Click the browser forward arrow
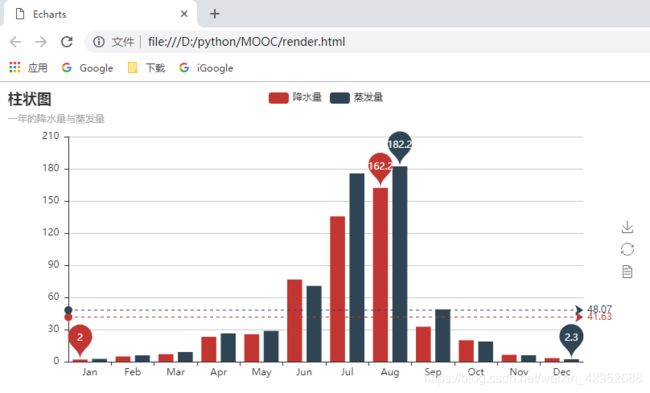 41,42
